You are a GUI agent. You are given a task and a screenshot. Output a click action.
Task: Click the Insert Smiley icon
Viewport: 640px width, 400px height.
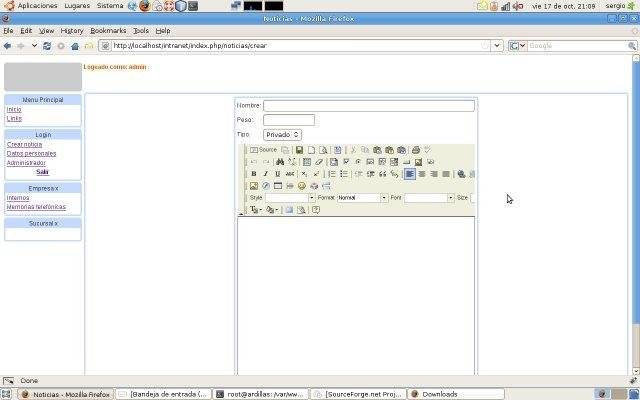click(x=302, y=186)
